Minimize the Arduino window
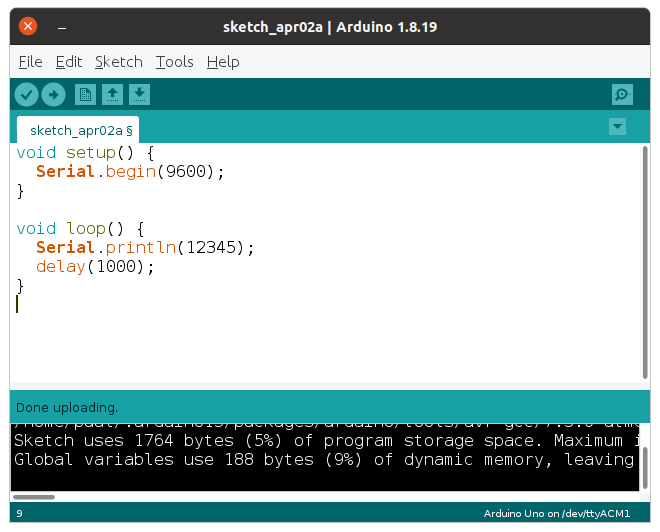Screen dimensions: 660x532 62,28
